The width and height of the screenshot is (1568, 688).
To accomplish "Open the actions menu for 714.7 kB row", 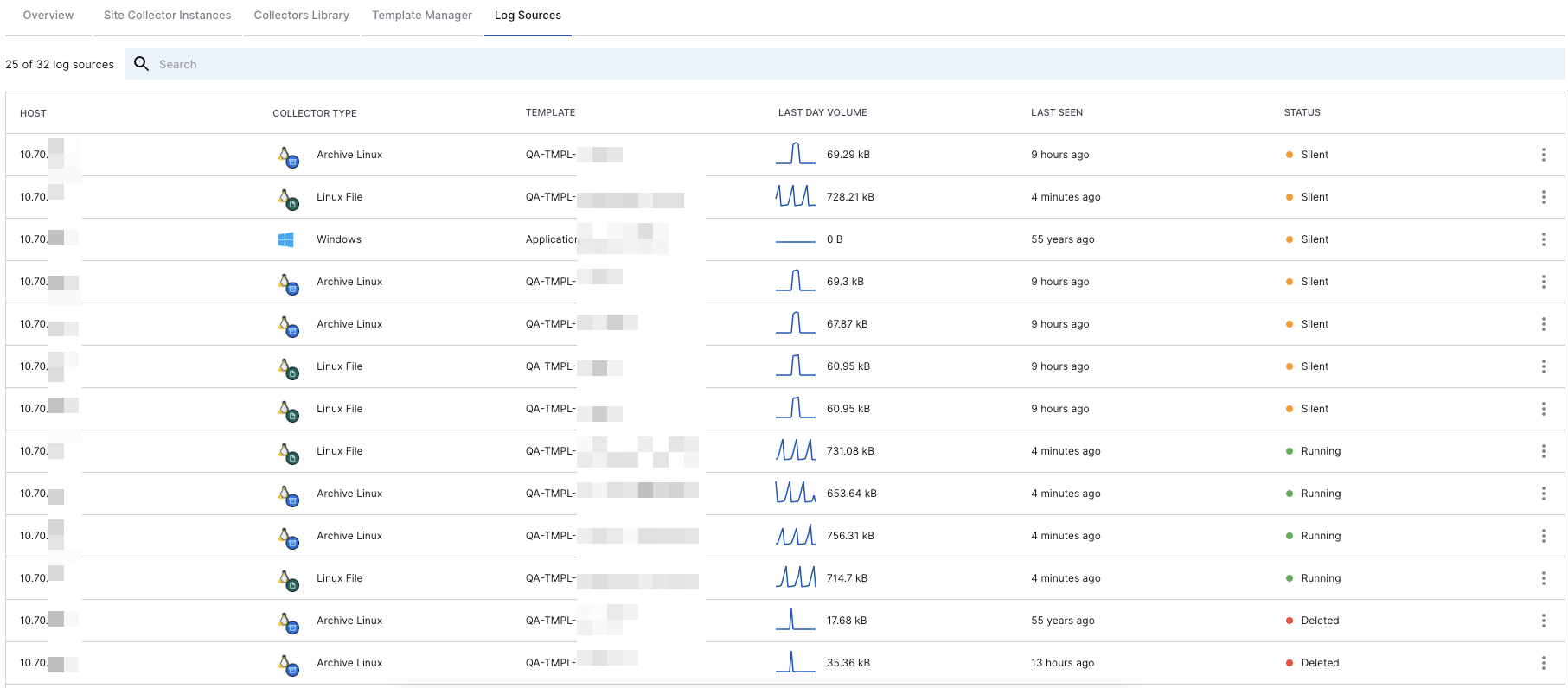I will pos(1543,578).
